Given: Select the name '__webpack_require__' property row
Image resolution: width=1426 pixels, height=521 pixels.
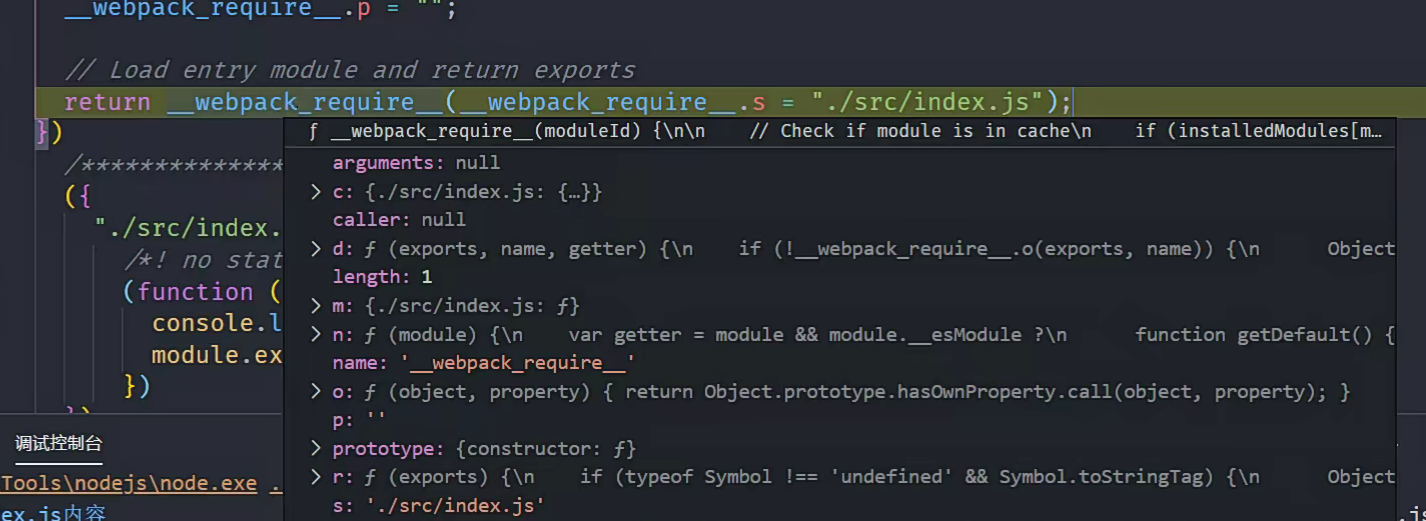Looking at the screenshot, I should pyautogui.click(x=483, y=363).
